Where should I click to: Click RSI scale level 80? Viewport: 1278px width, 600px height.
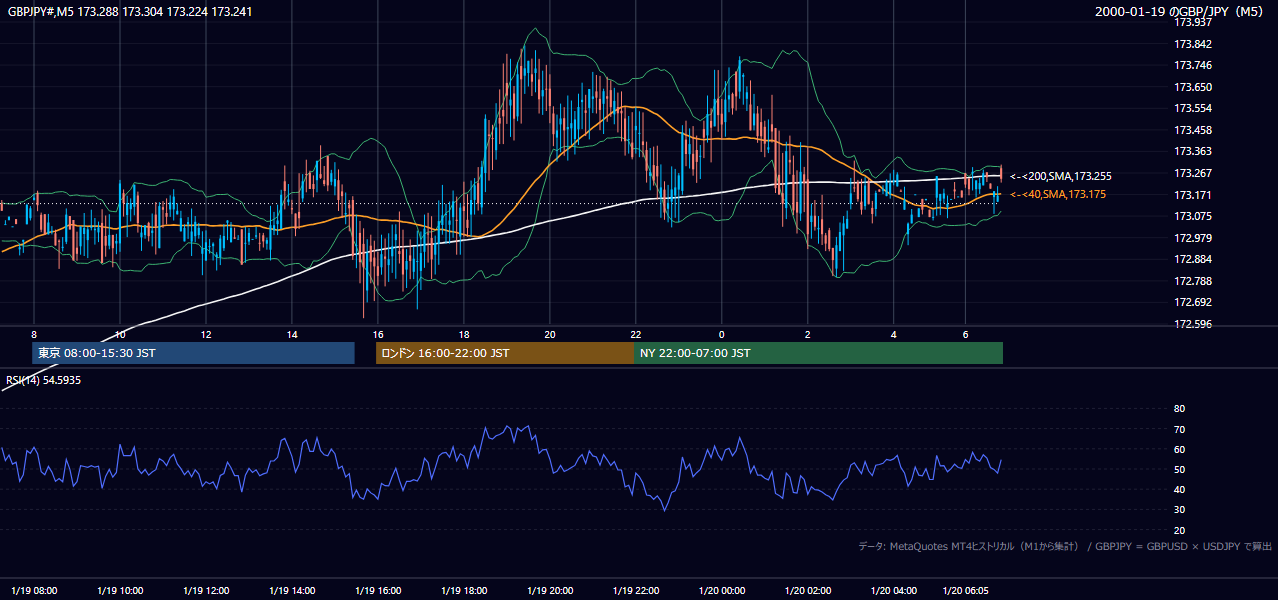(x=1179, y=409)
